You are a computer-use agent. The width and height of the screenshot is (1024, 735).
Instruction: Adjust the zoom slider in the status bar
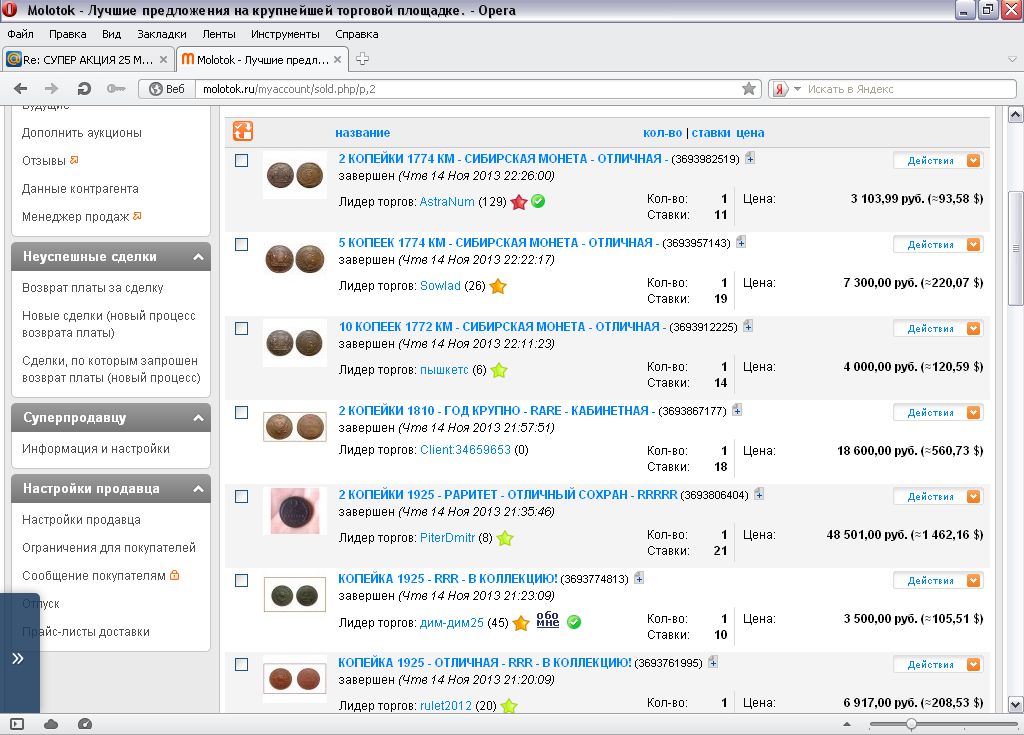point(911,724)
